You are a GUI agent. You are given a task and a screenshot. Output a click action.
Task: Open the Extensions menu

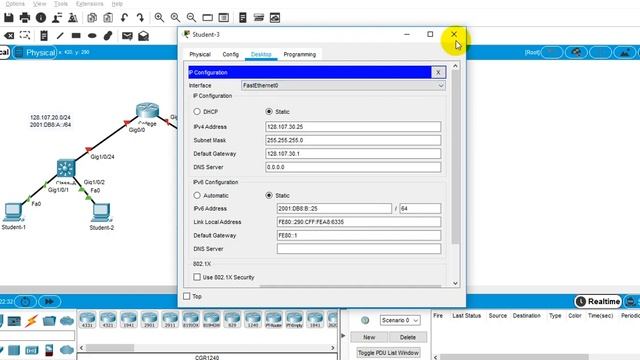point(89,4)
